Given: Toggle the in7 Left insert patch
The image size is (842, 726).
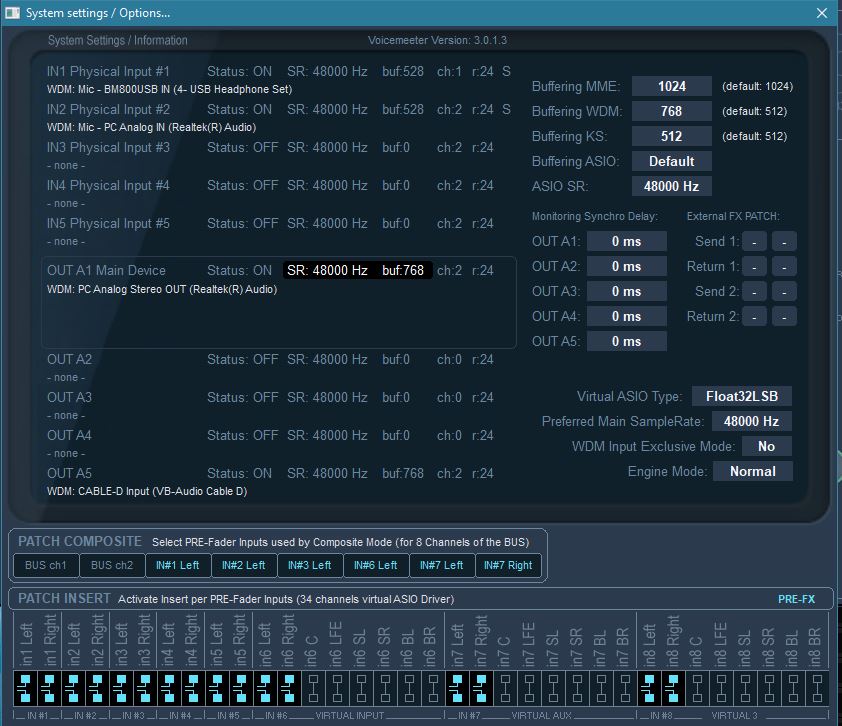Looking at the screenshot, I should coord(457,688).
